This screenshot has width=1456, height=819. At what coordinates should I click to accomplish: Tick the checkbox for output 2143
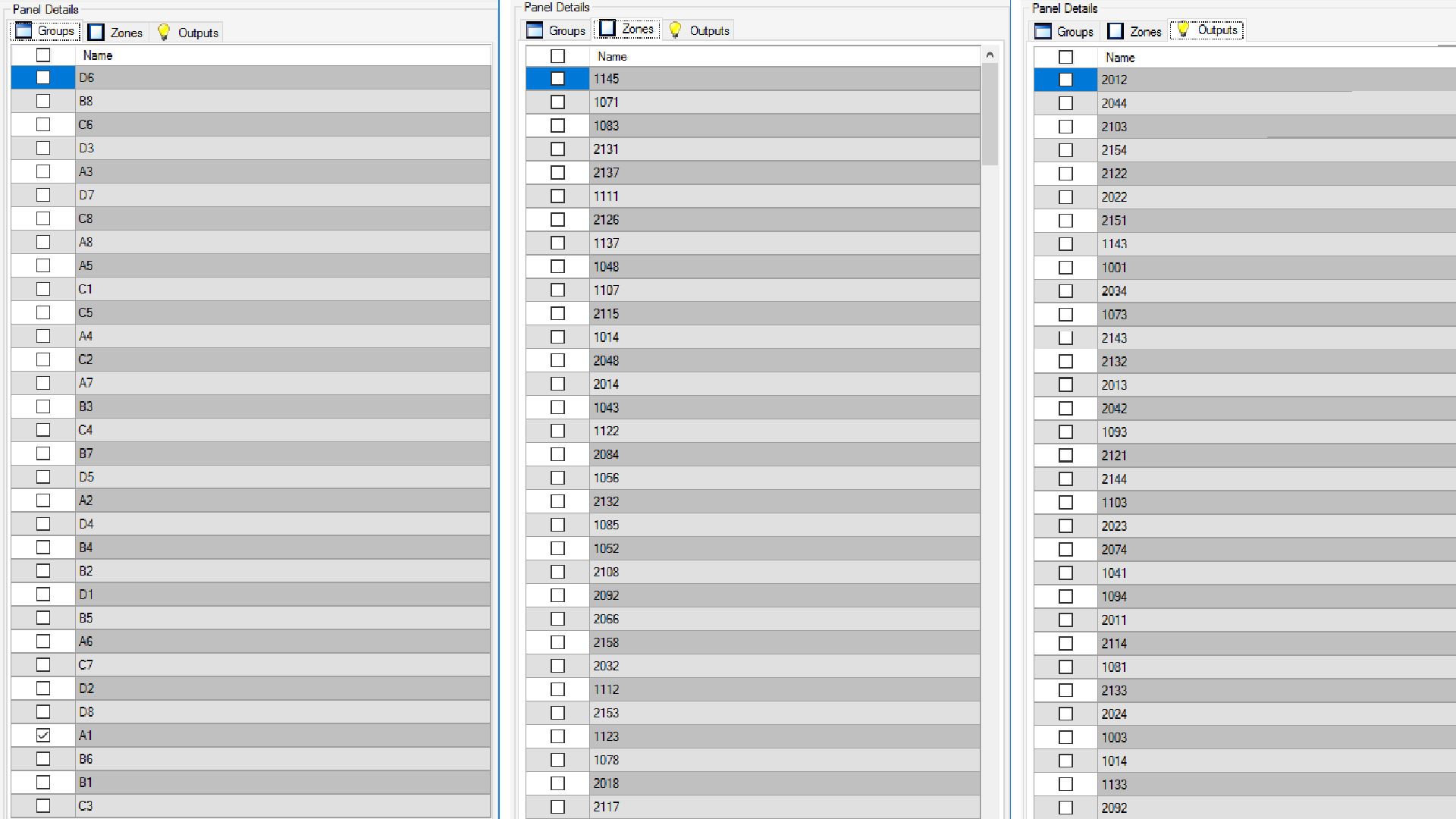(1065, 338)
